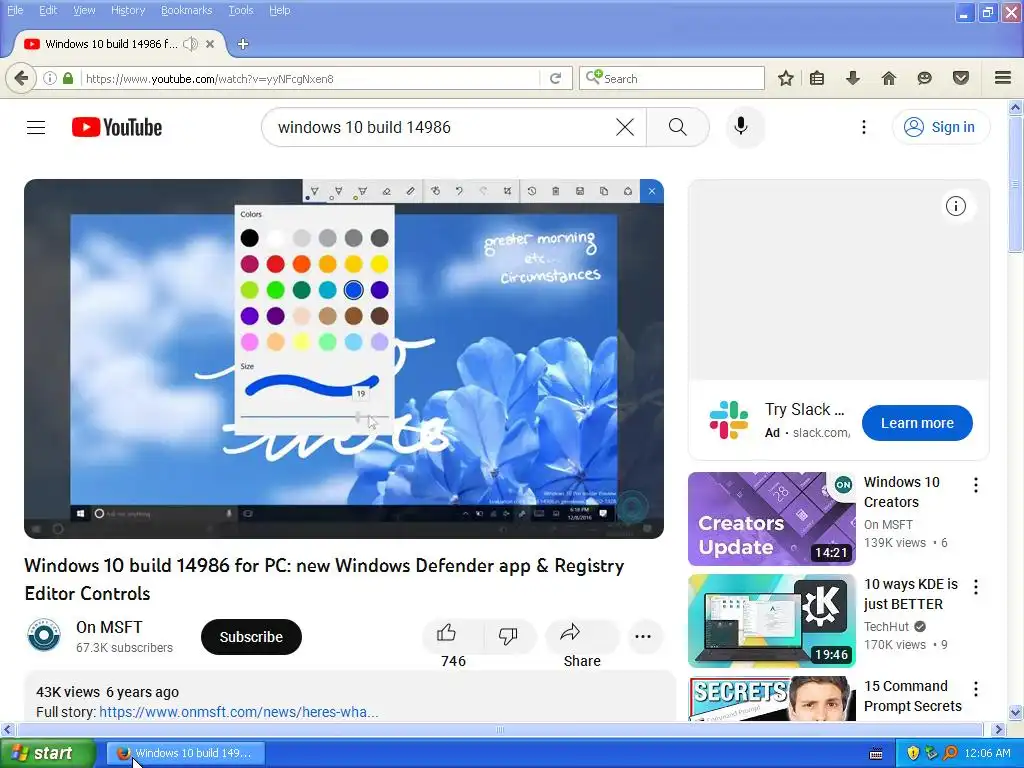Click the Windows Start button
Viewport: 1024px width, 768px height.
tap(48, 753)
